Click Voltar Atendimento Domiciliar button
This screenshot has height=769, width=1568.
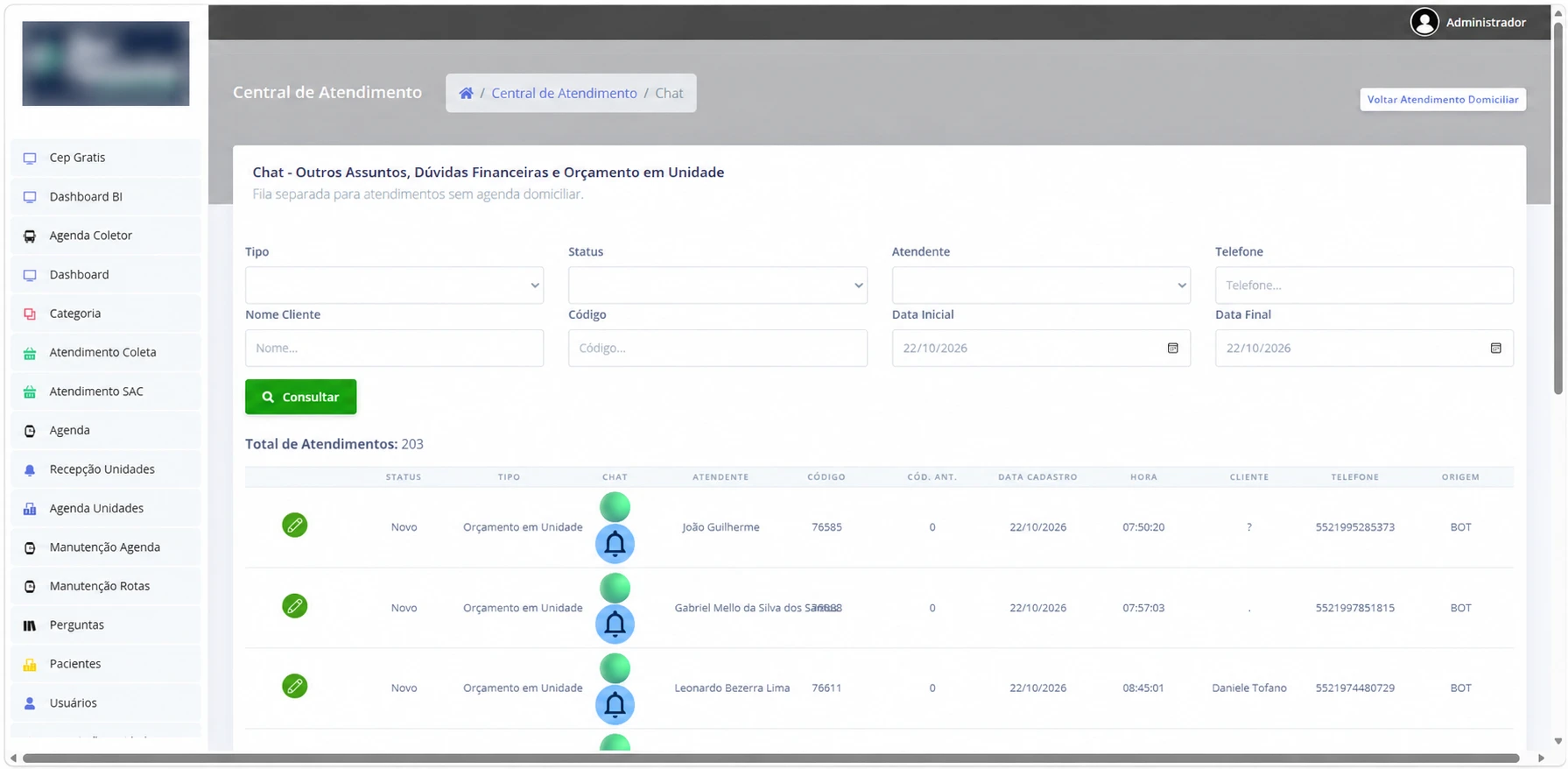(x=1442, y=100)
